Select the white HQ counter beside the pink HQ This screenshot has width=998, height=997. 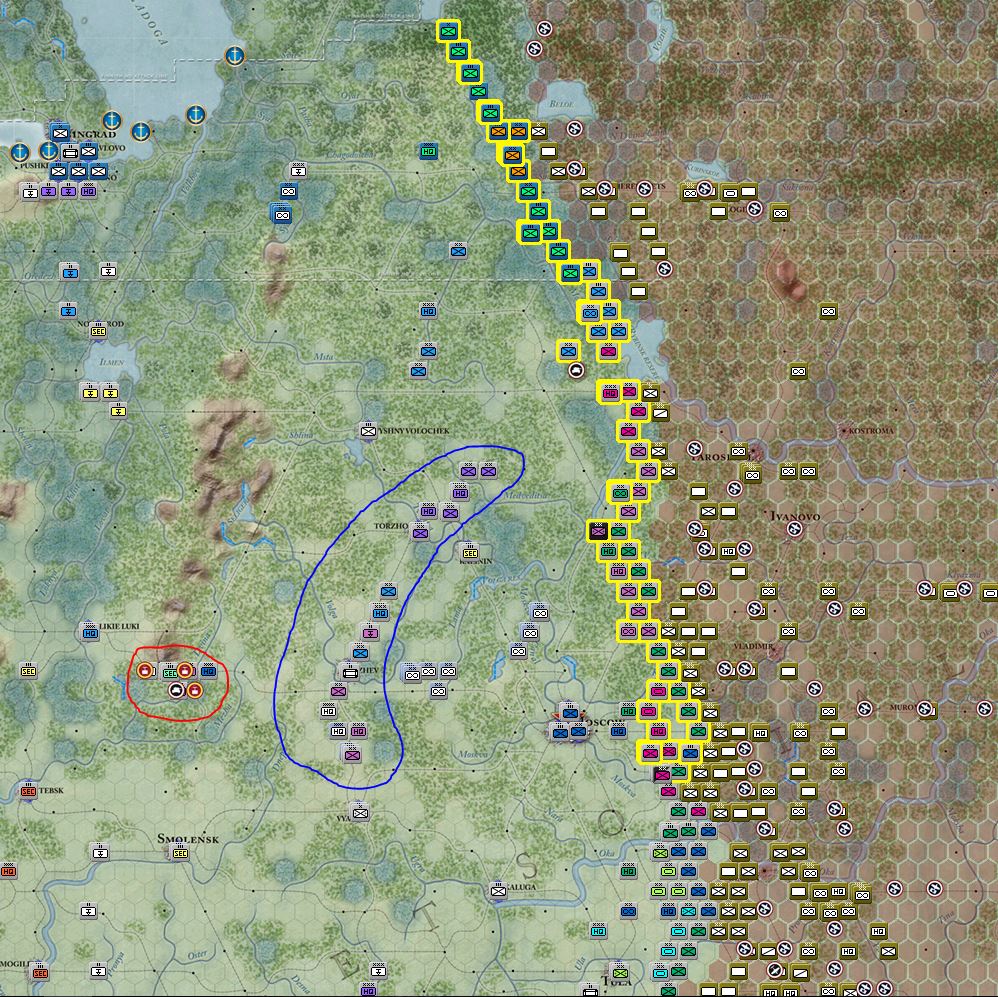pyautogui.click(x=339, y=732)
